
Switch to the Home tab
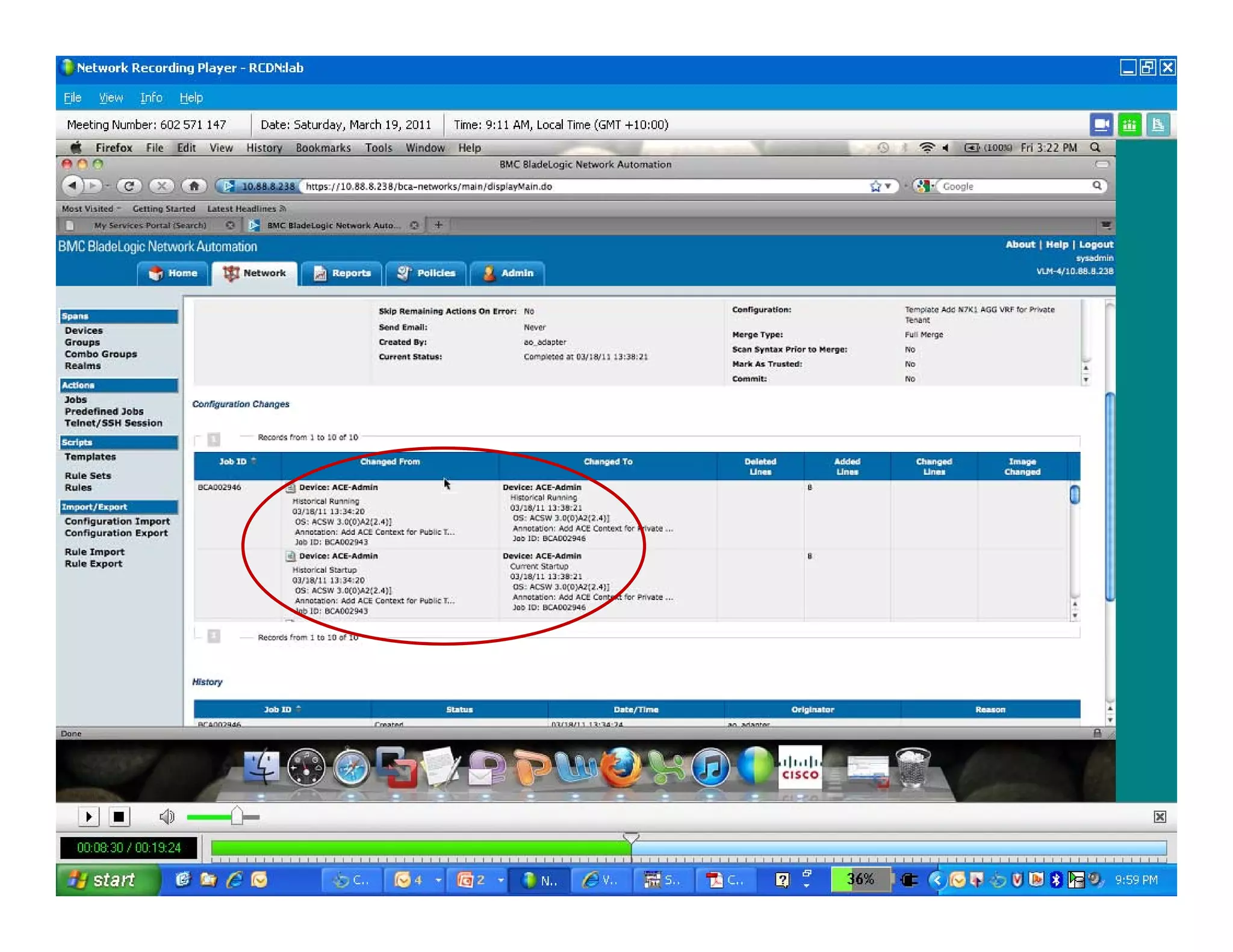click(173, 273)
